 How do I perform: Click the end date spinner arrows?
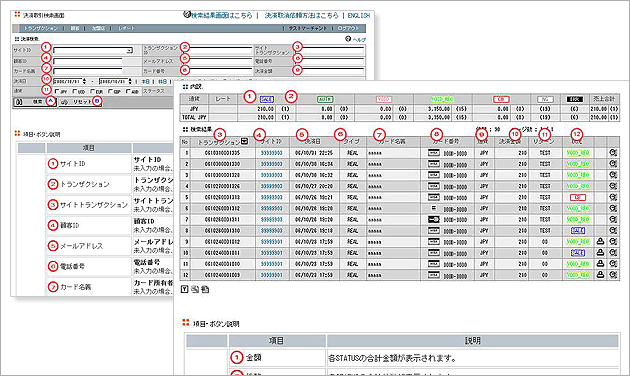pyautogui.click(x=129, y=82)
